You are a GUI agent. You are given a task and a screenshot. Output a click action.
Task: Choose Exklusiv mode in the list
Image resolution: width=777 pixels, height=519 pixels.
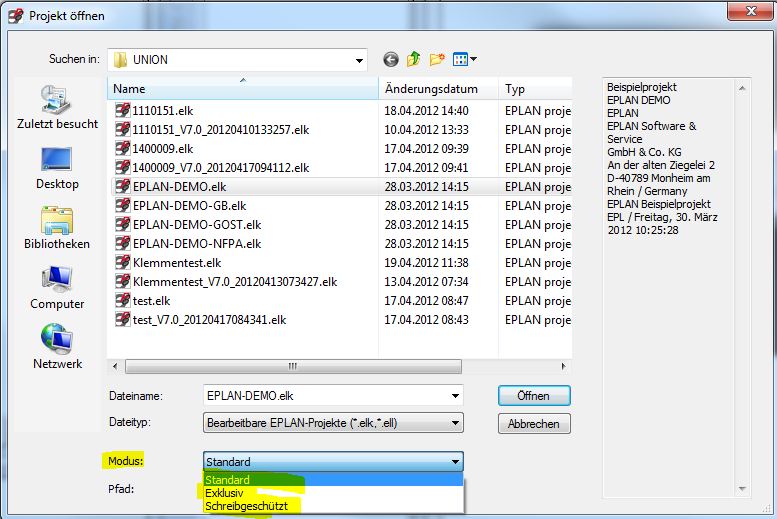pyautogui.click(x=333, y=493)
